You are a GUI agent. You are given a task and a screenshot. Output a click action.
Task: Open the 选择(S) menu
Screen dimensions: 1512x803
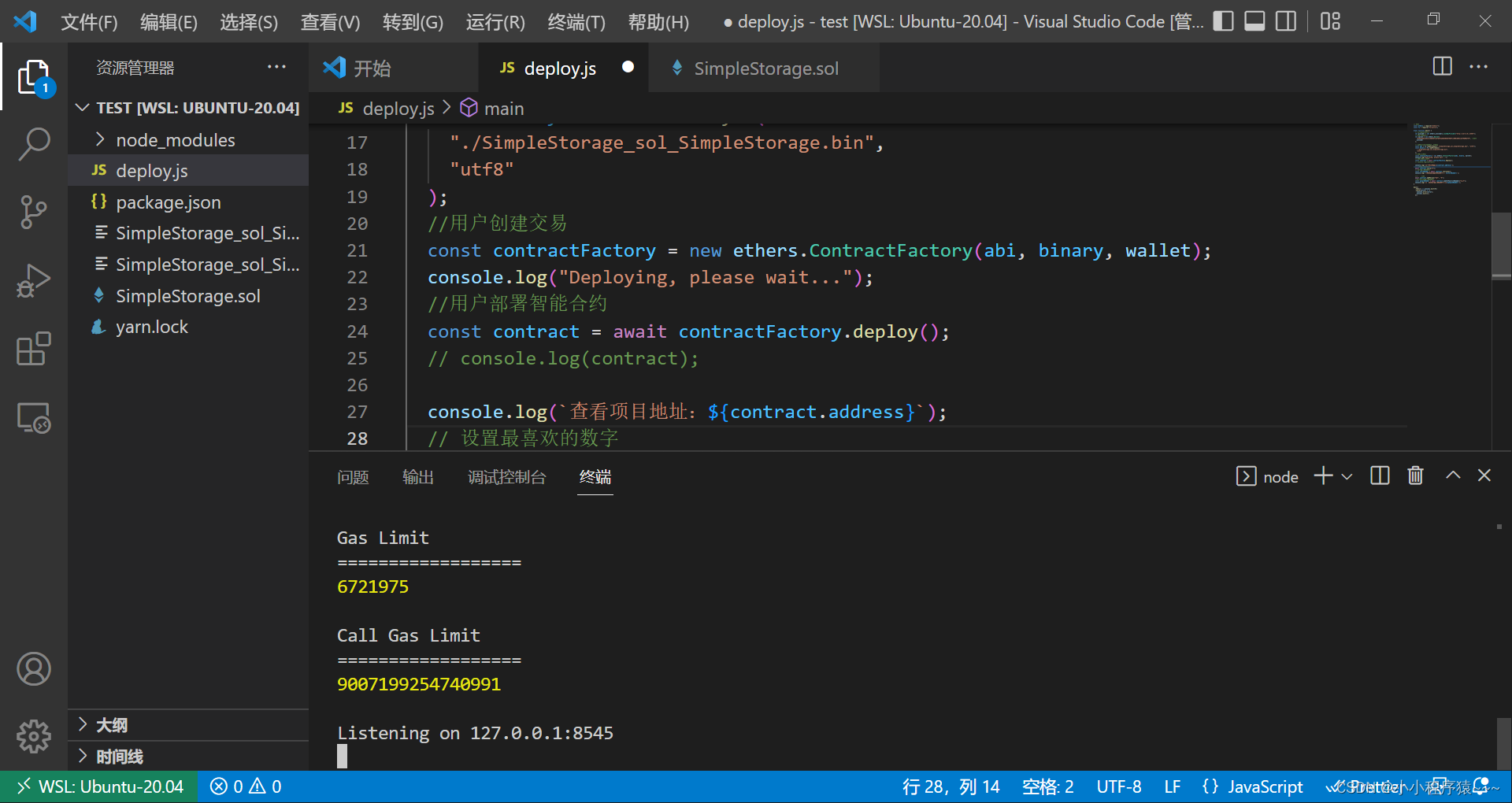pyautogui.click(x=249, y=22)
